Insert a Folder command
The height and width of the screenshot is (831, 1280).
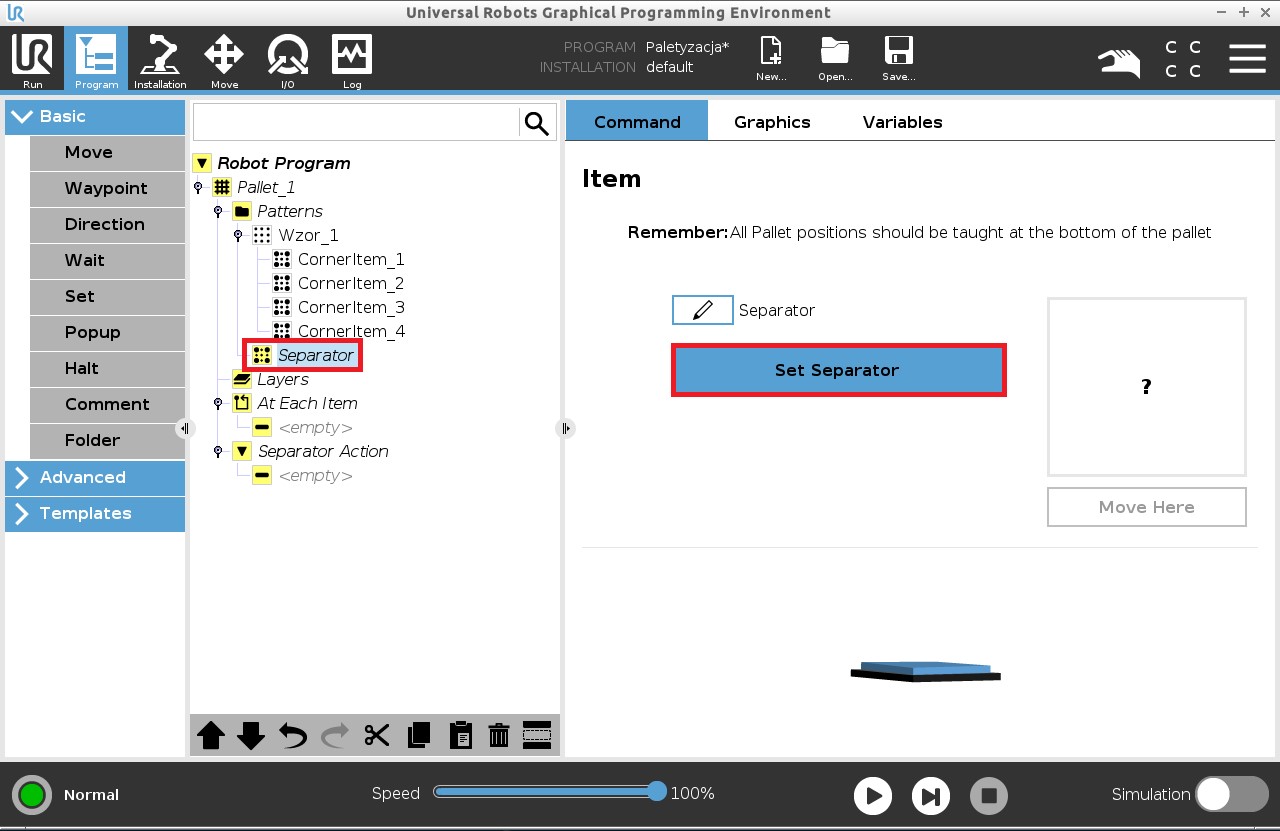tap(107, 440)
